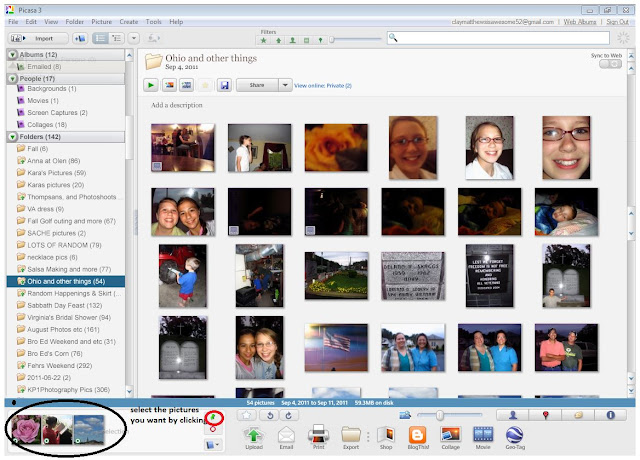The width and height of the screenshot is (640, 460).
Task: Toggle starred photos filter
Action: (x=264, y=40)
